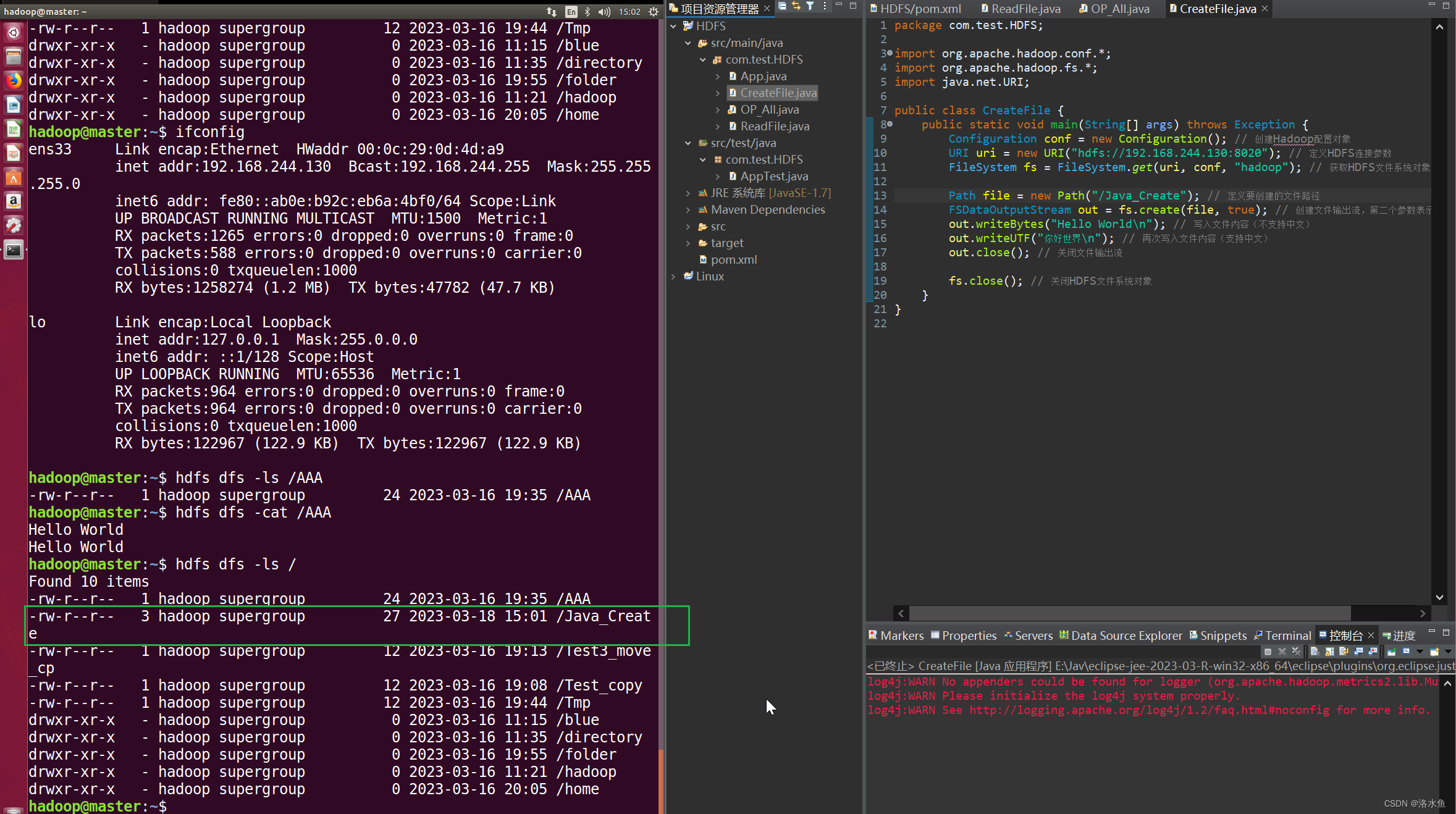Toggle Link with Editor in project explorer
The image size is (1456, 814).
[796, 6]
